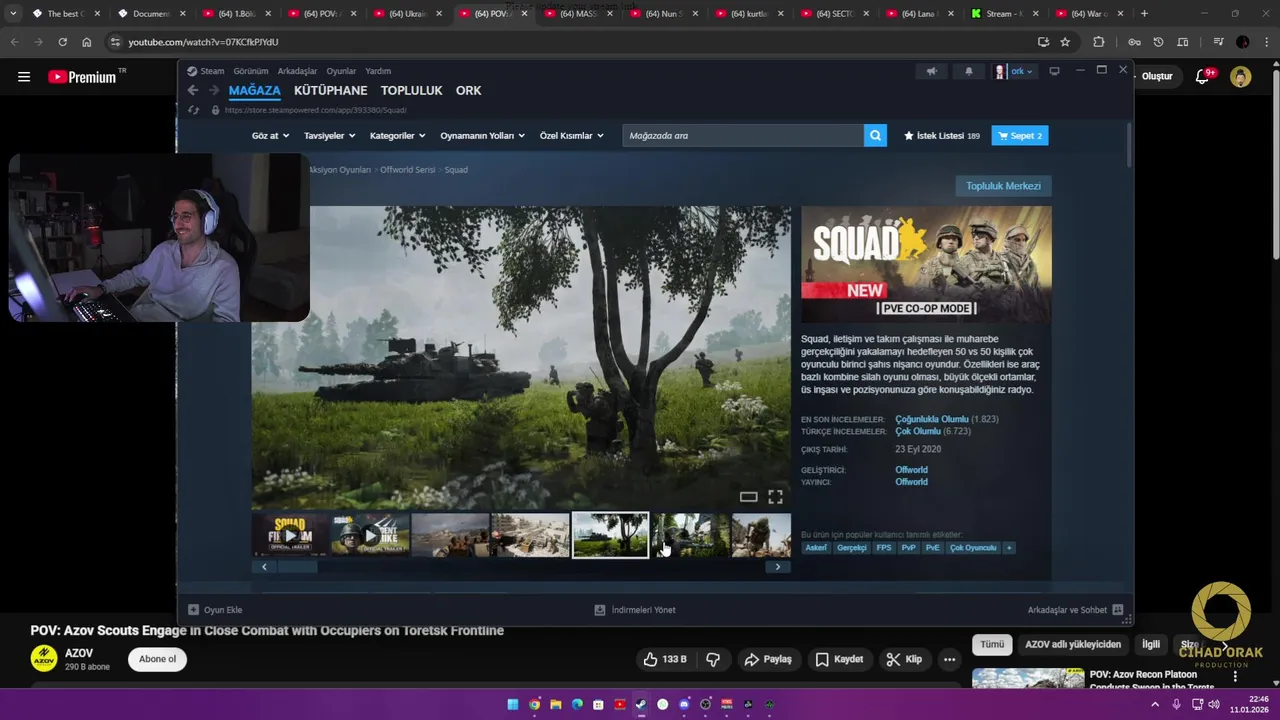Switch to the '(64) Ukrain' tab
Viewport: 1280px width, 720px height.
point(408,14)
